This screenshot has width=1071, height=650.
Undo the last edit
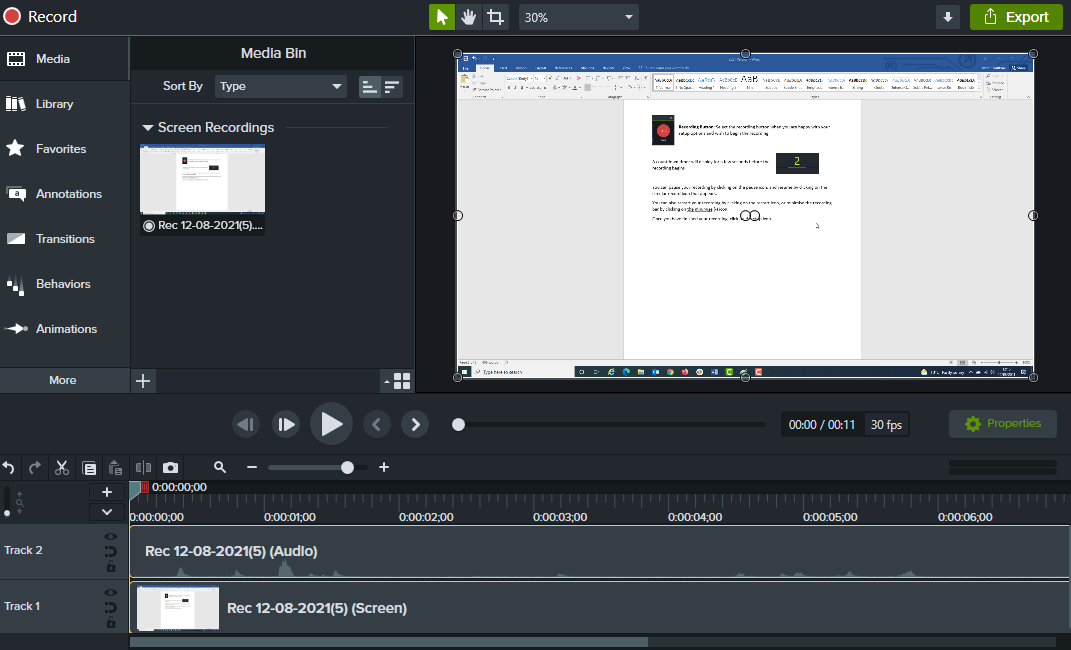pos(10,467)
